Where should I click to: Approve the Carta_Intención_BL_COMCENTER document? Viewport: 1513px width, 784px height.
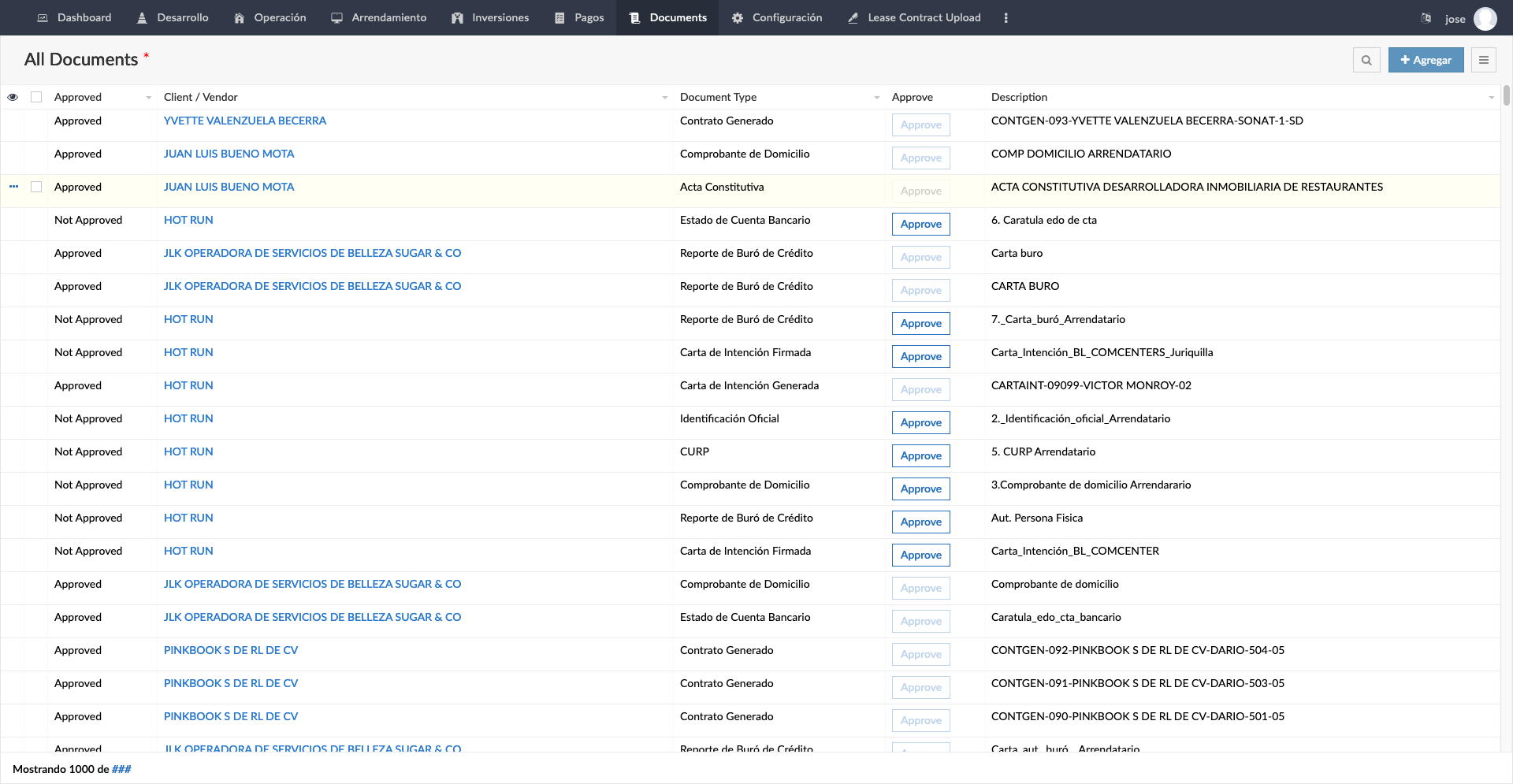(x=920, y=555)
